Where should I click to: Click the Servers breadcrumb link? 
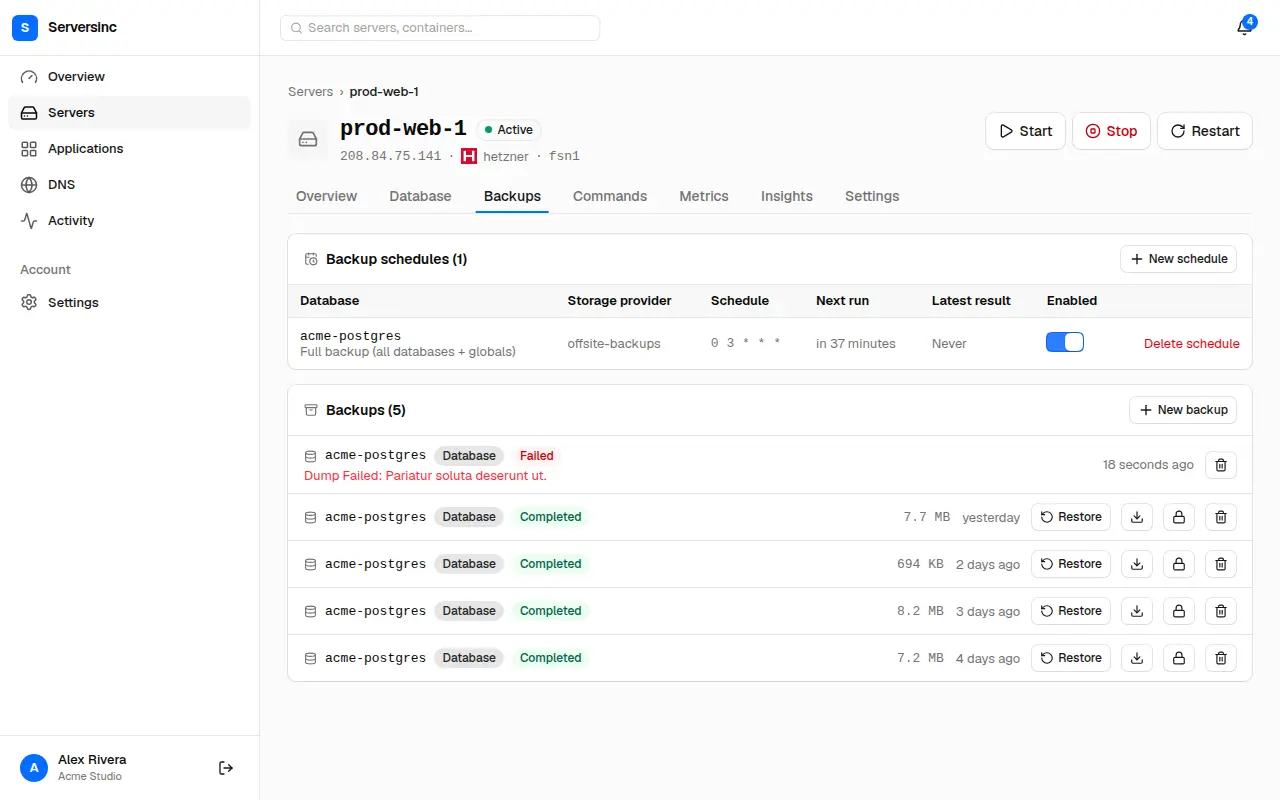point(310,91)
